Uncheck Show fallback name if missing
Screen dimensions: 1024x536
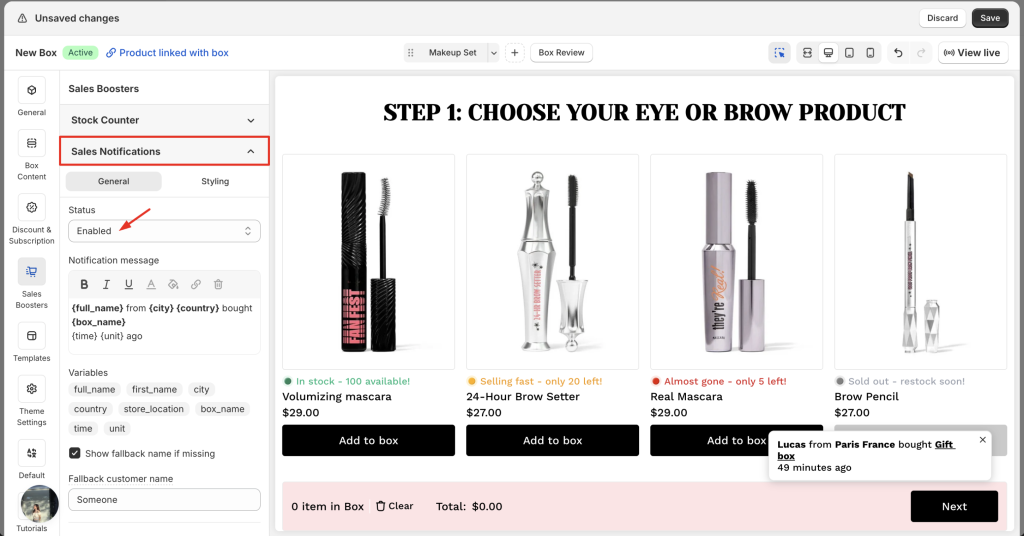[x=75, y=453]
